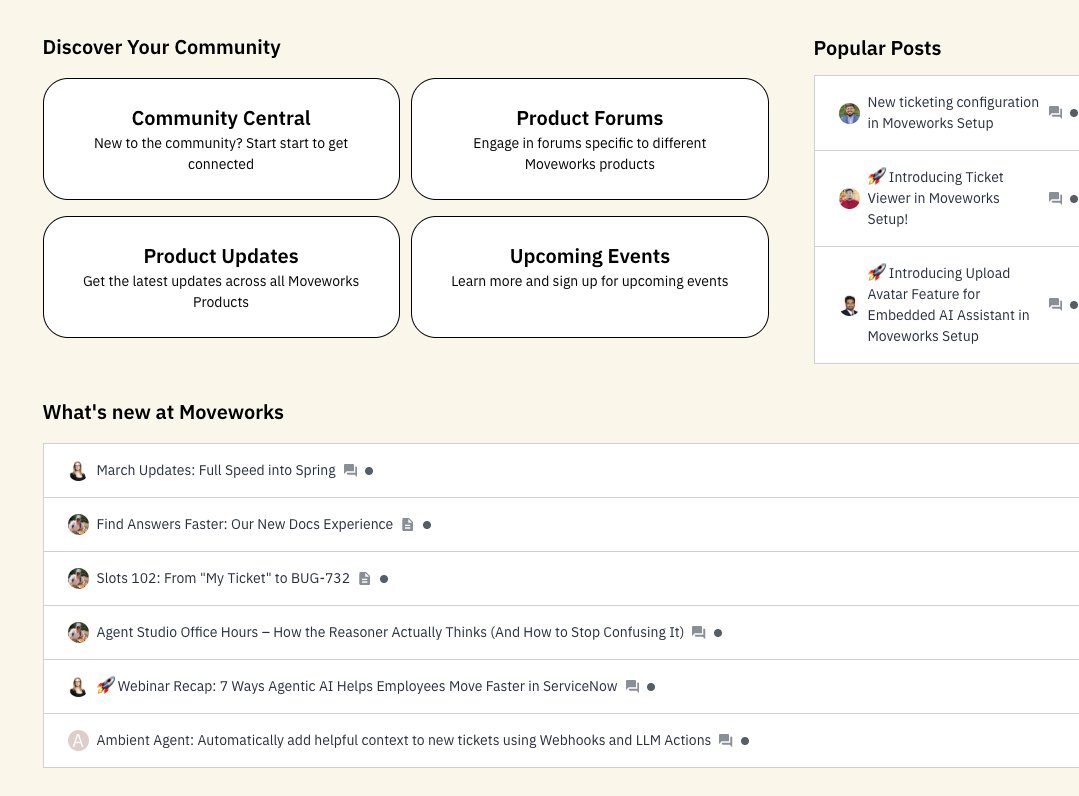Open the ServiceNow Webinar Recap post

366,686
